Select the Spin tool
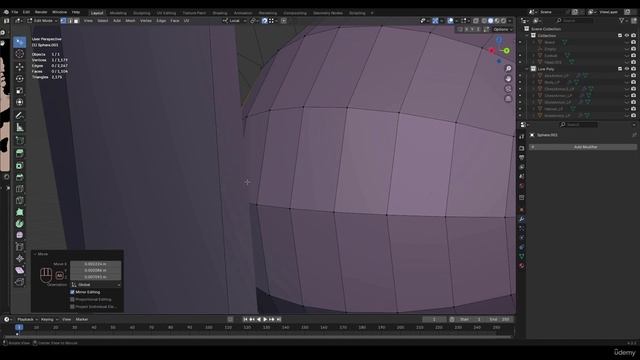The image size is (640, 360). 19,224
